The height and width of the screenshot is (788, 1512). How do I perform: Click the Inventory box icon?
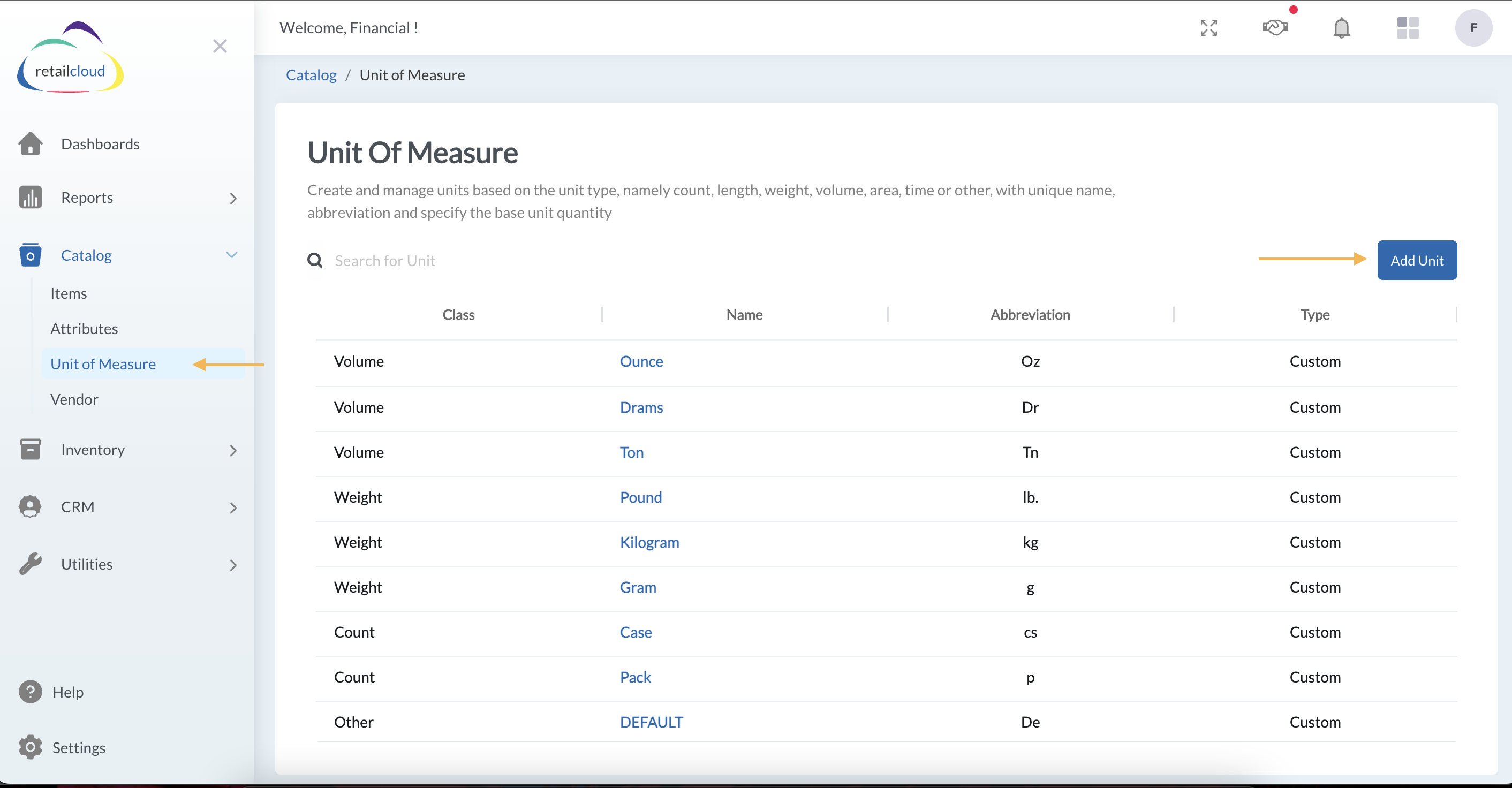pos(30,449)
